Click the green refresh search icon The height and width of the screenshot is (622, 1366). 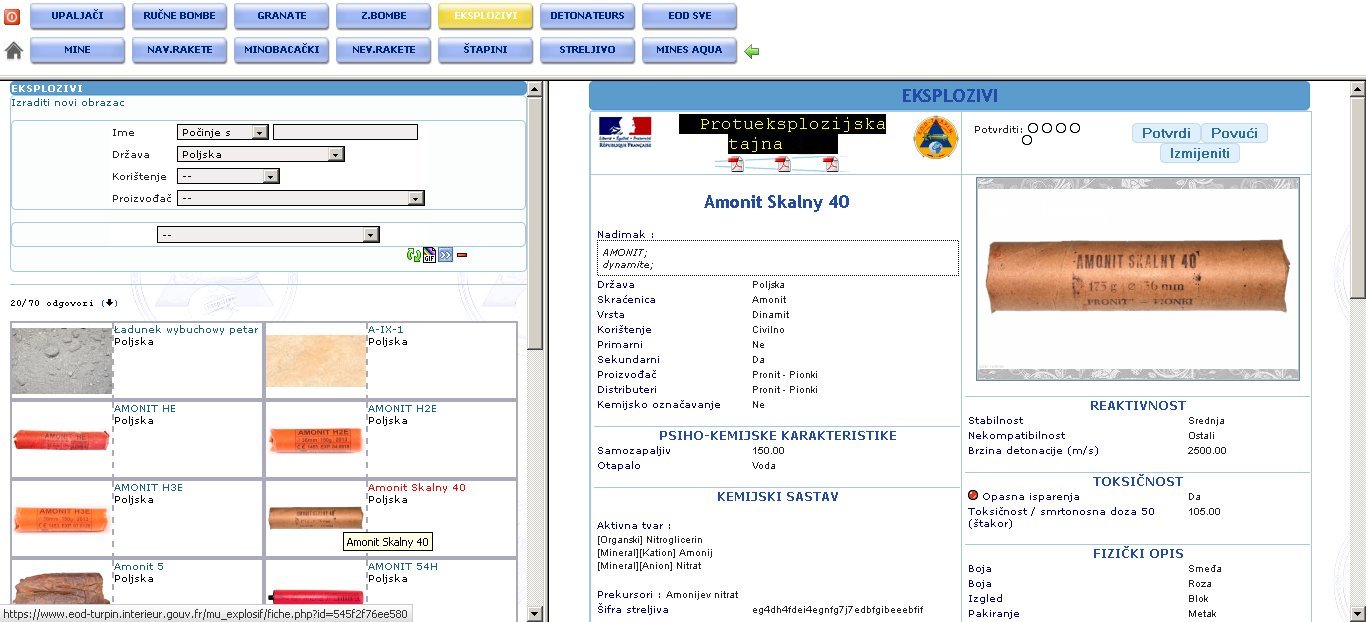pos(413,255)
